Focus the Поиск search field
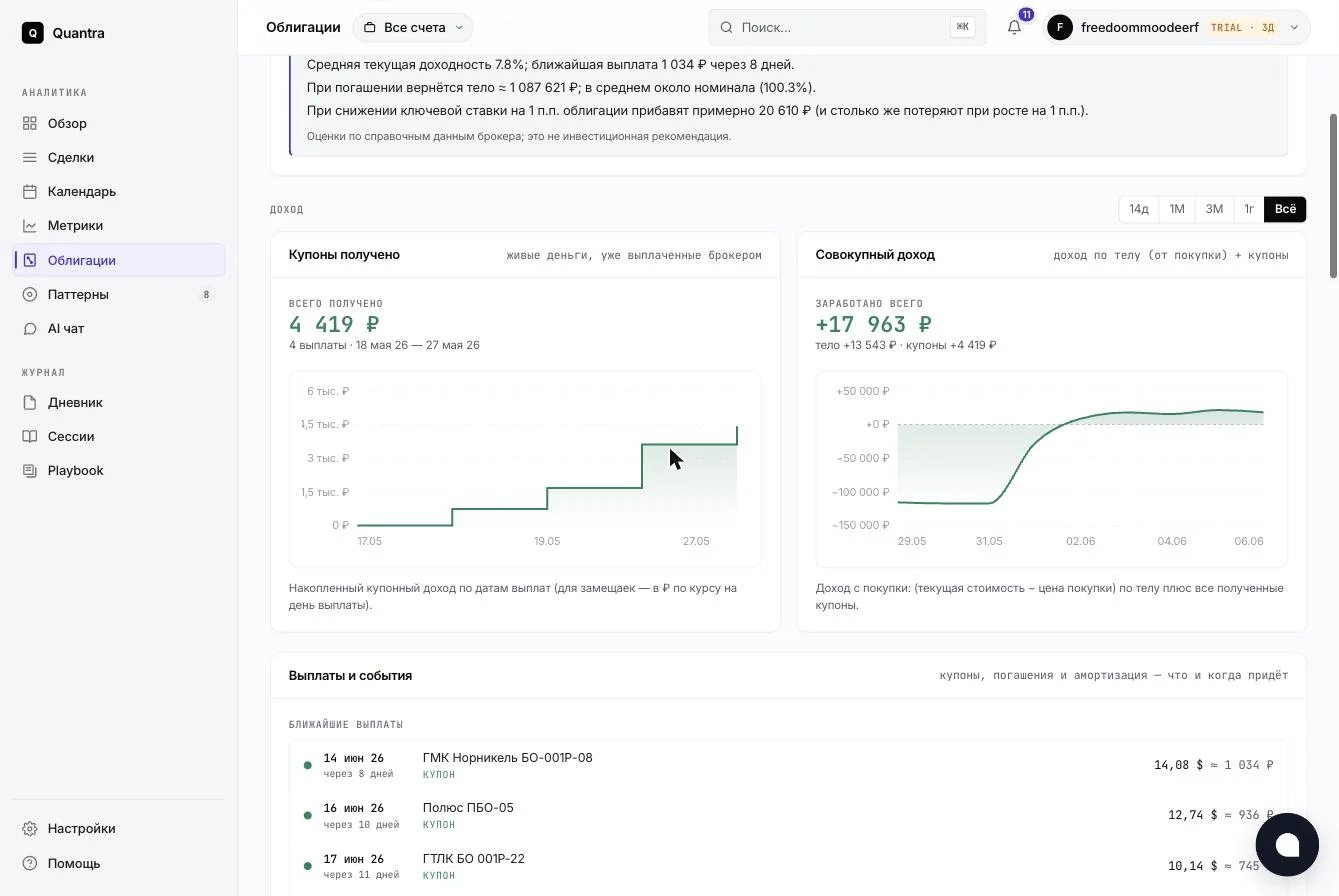This screenshot has width=1339, height=896. (x=847, y=27)
